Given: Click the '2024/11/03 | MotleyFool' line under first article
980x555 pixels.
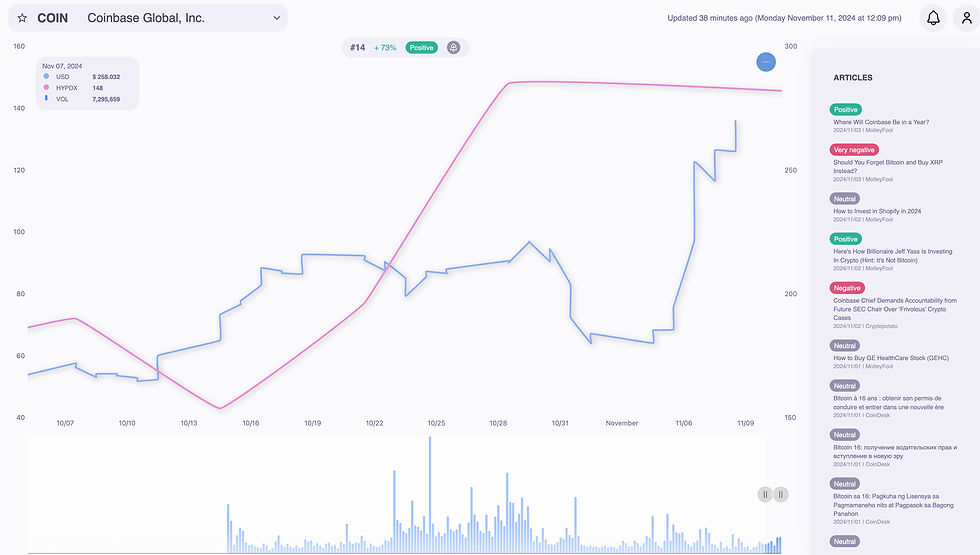Looking at the screenshot, I should [863, 130].
